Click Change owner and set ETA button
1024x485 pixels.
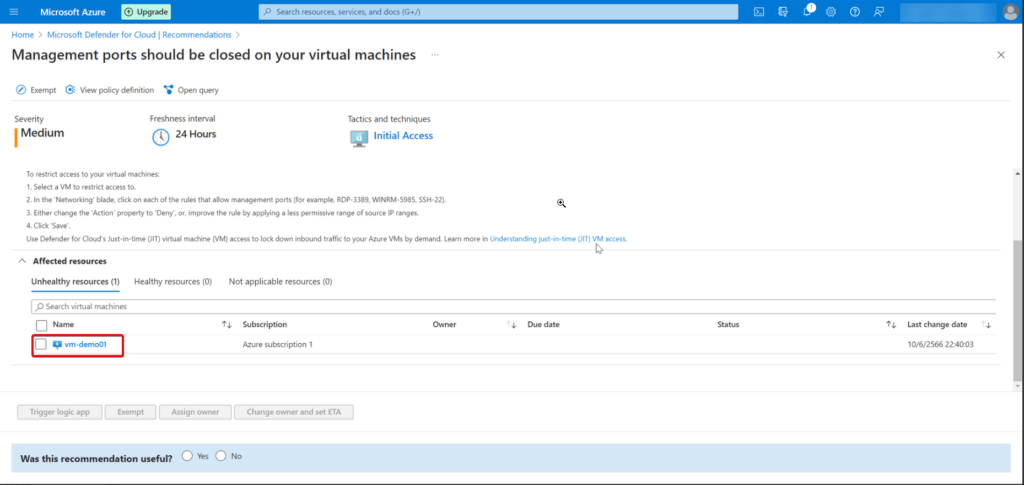[294, 412]
